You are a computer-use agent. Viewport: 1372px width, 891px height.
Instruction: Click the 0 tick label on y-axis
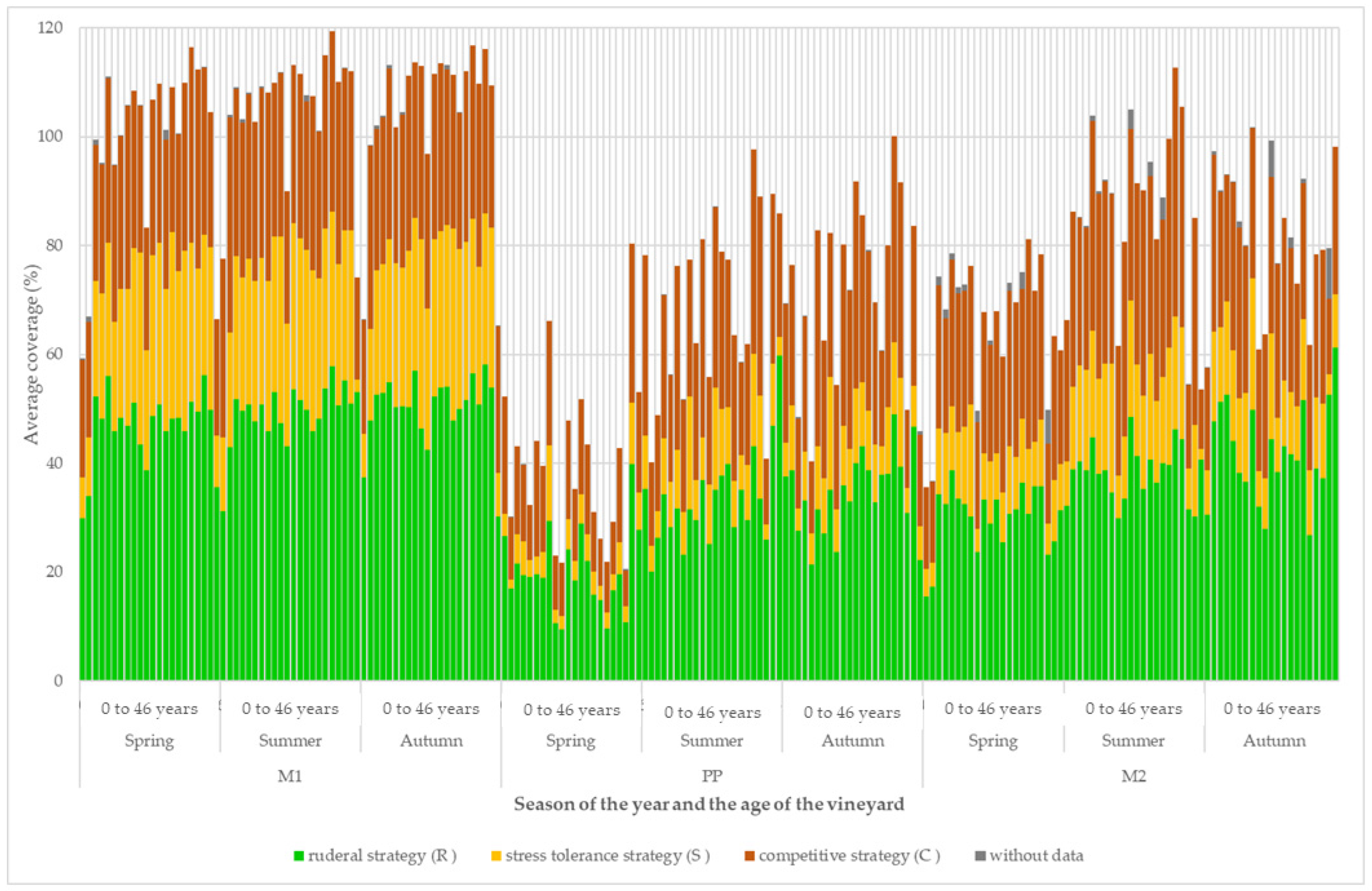point(58,681)
